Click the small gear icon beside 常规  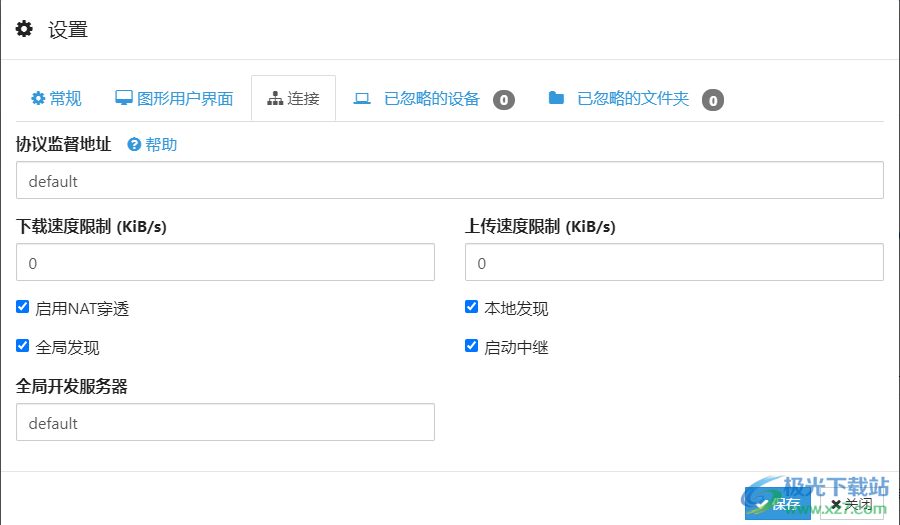coord(38,98)
